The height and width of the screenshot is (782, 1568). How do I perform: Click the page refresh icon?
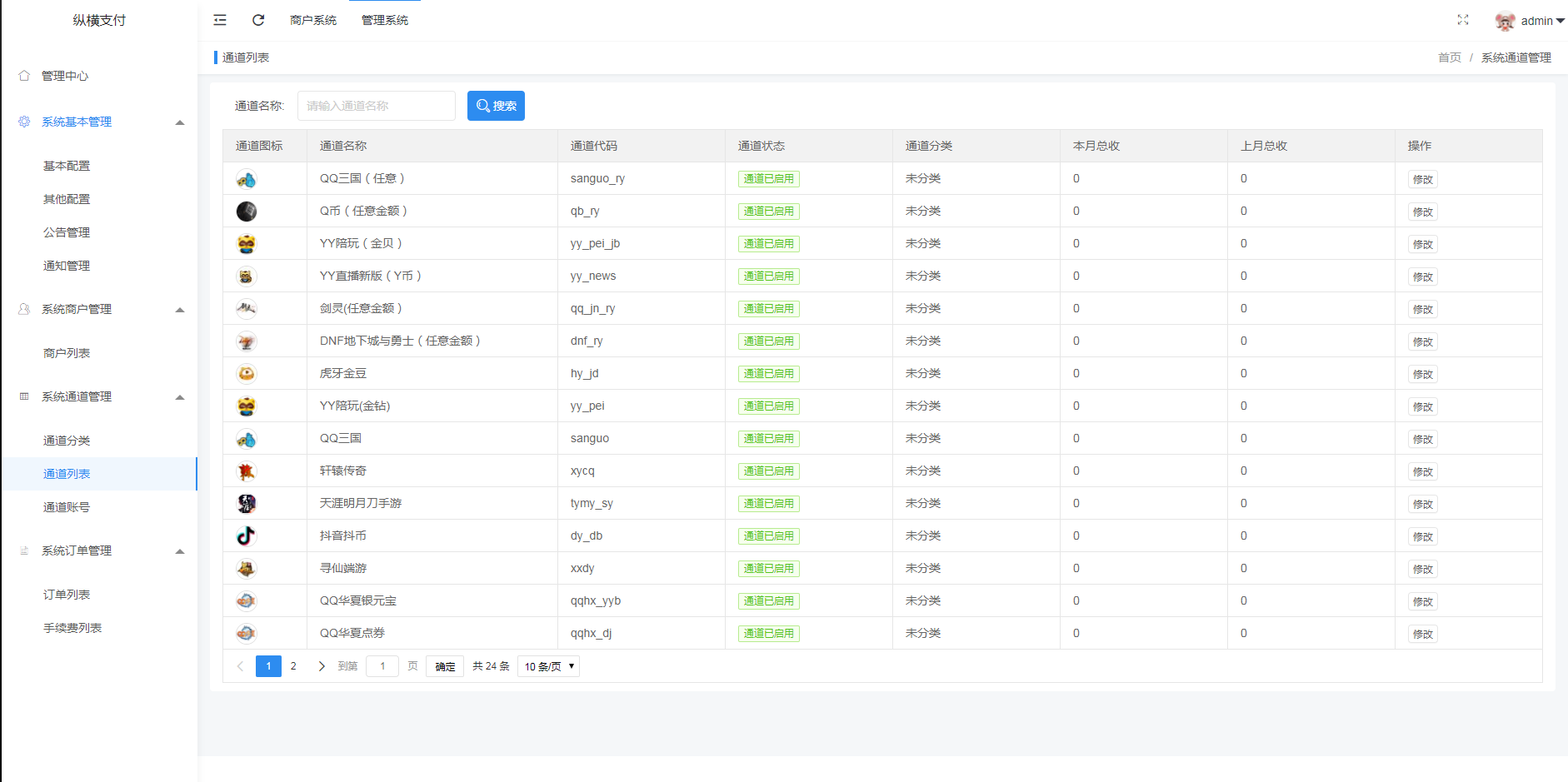coord(258,20)
